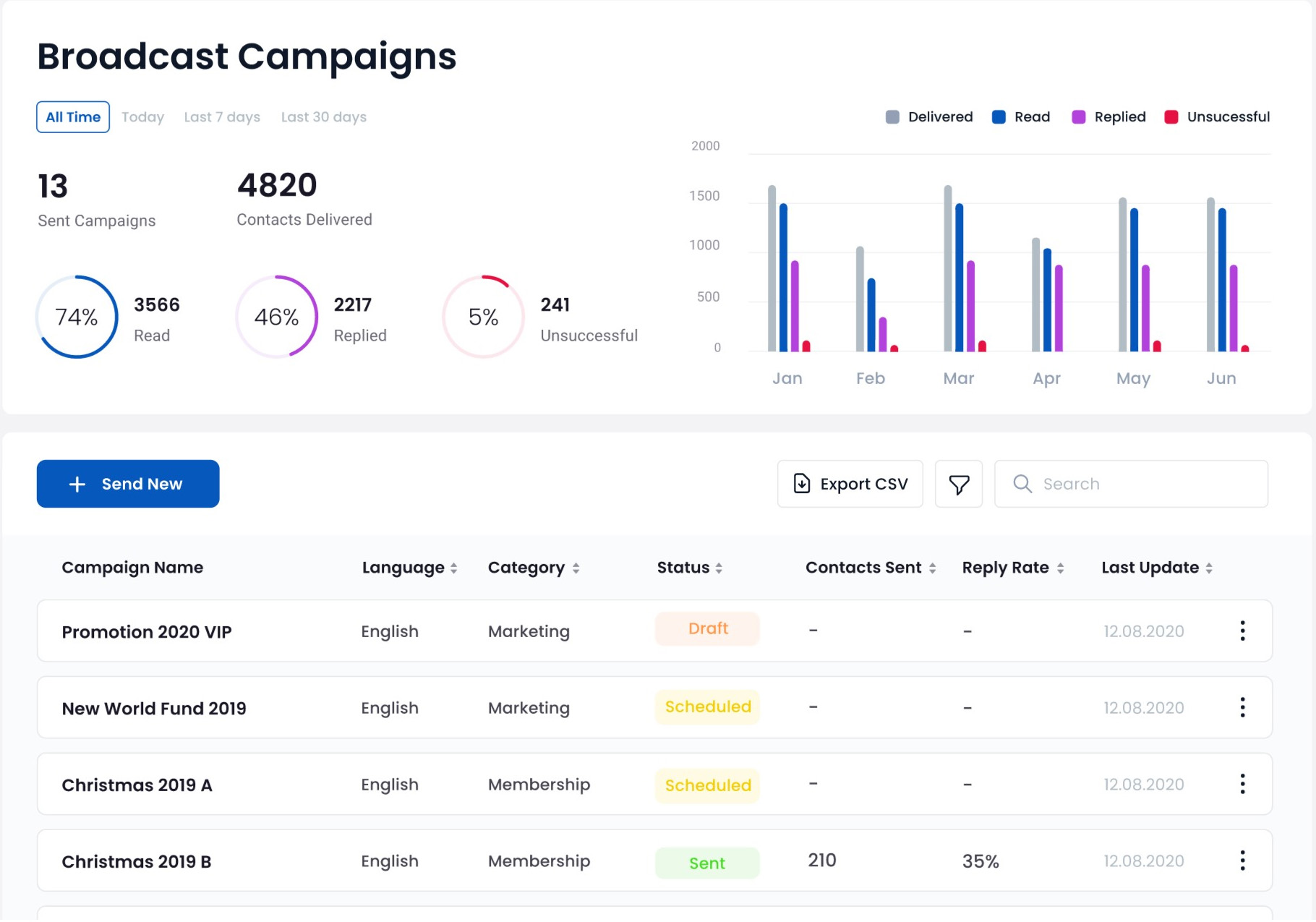Switch to Today time filter
The width and height of the screenshot is (1316, 922).
tap(142, 117)
